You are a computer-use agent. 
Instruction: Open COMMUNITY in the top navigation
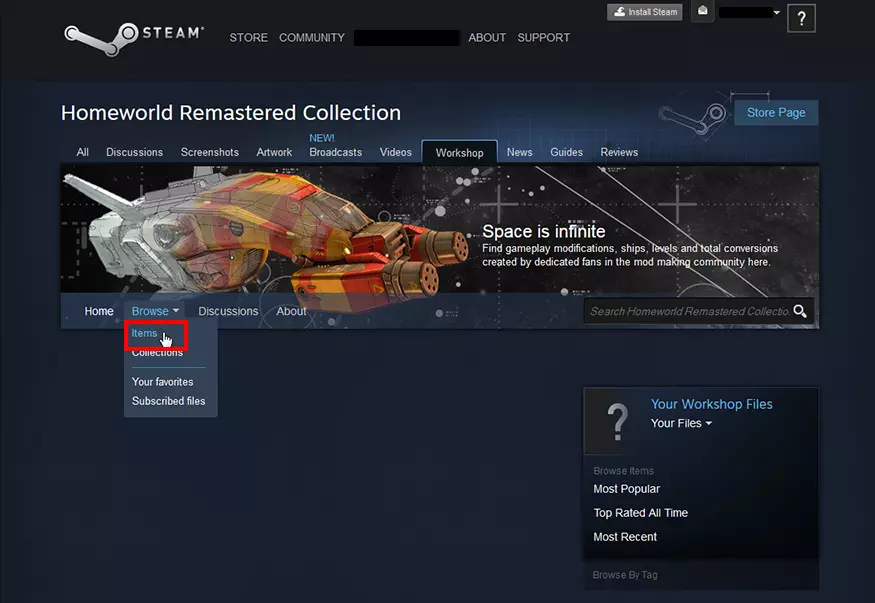click(x=312, y=38)
